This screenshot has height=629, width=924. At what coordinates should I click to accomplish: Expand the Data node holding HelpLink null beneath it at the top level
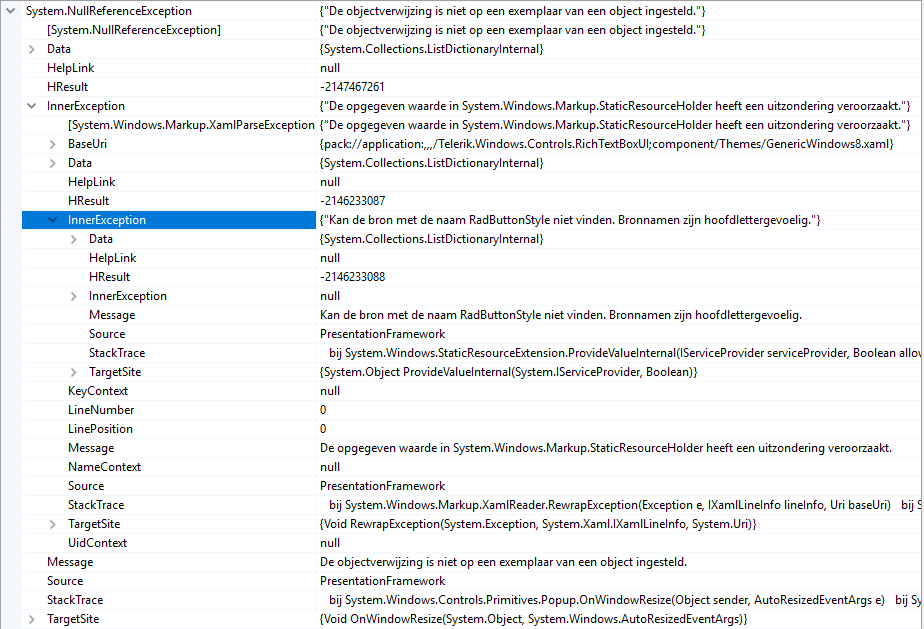pos(32,49)
